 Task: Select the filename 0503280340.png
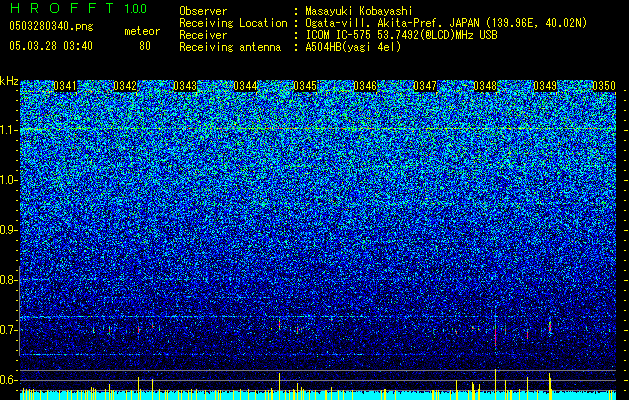[x=51, y=26]
